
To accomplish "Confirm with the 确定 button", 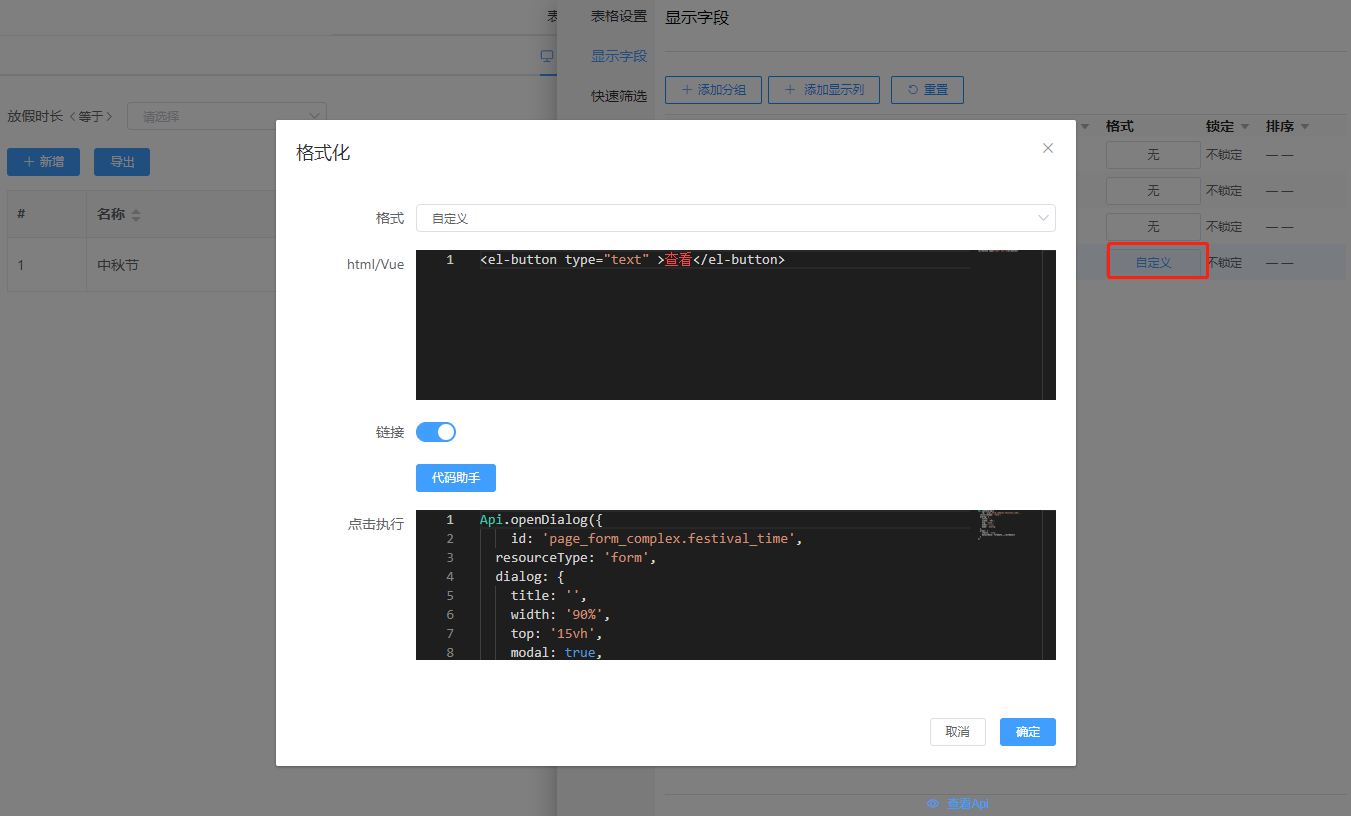I will coord(1027,732).
